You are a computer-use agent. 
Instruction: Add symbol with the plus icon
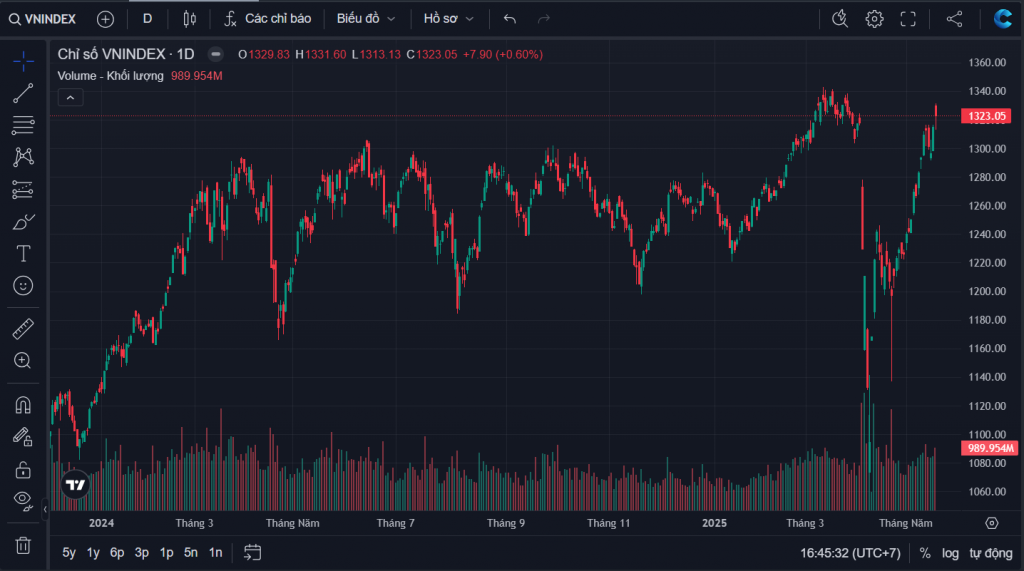[105, 19]
